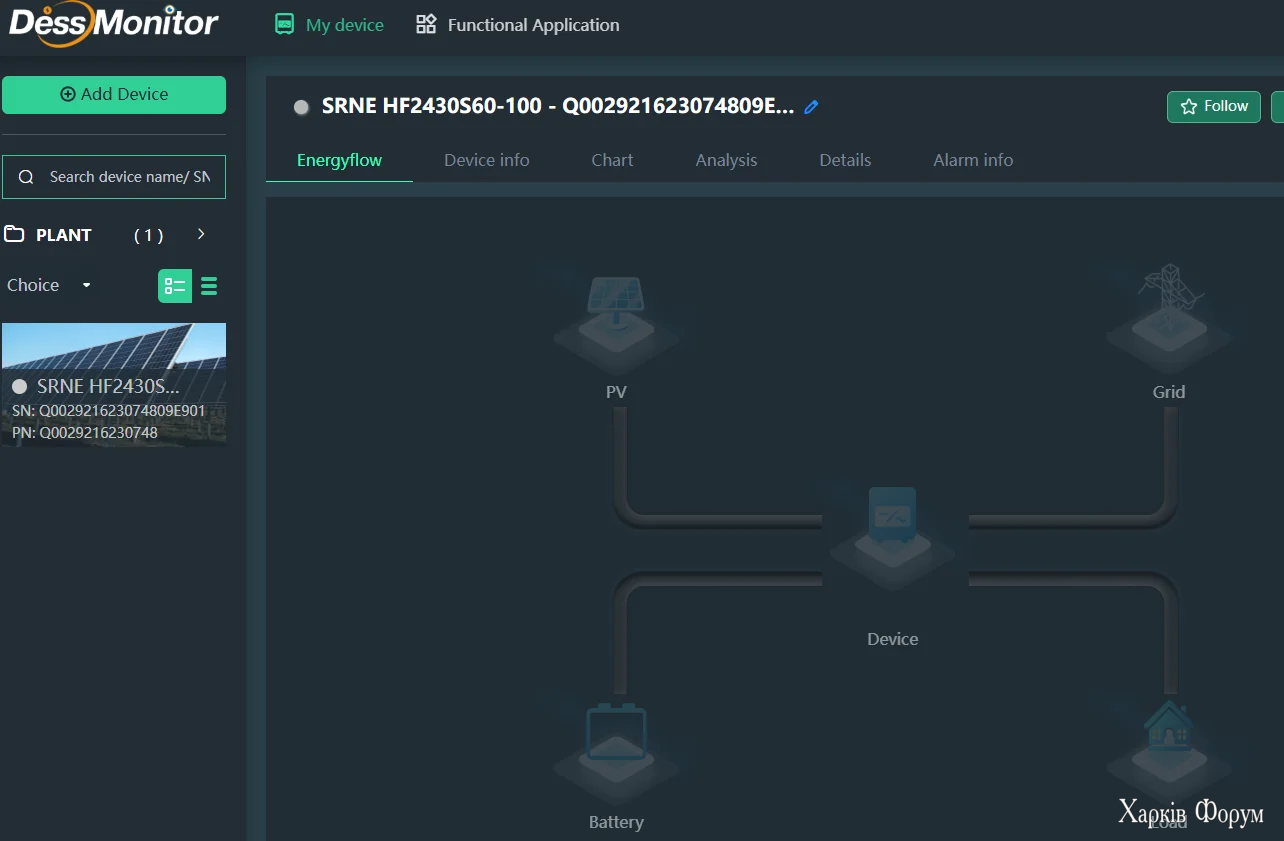Viewport: 1284px width, 841px height.
Task: Click the Add Device button
Action: tap(114, 94)
